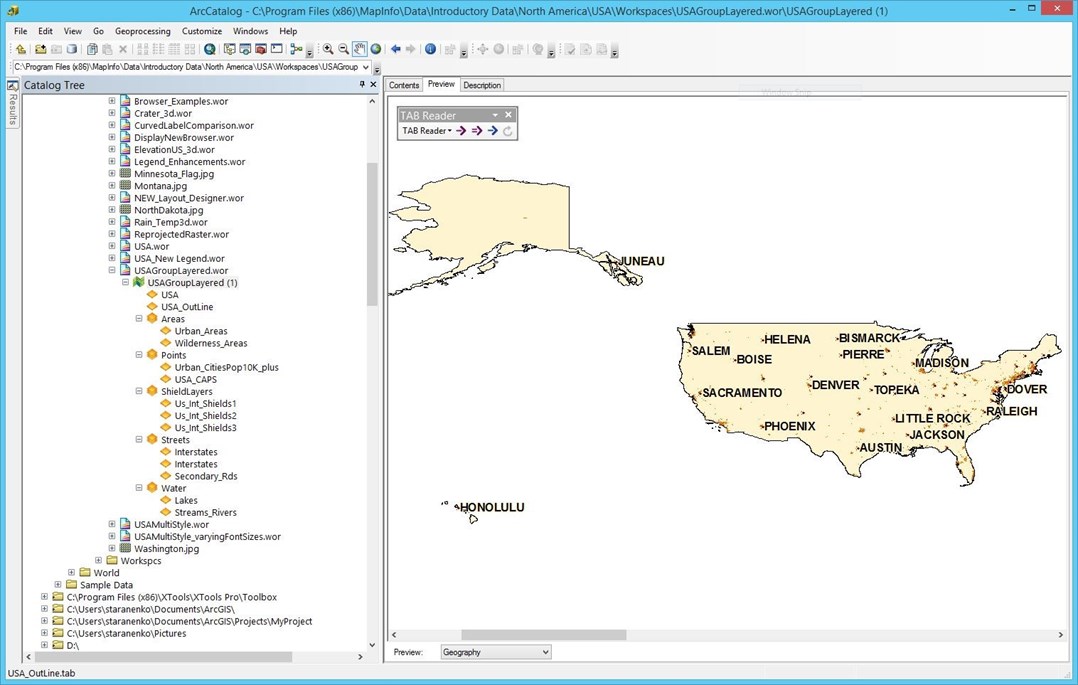Open the Geoprocessing menu
Image resolution: width=1078 pixels, height=685 pixels.
(x=142, y=31)
